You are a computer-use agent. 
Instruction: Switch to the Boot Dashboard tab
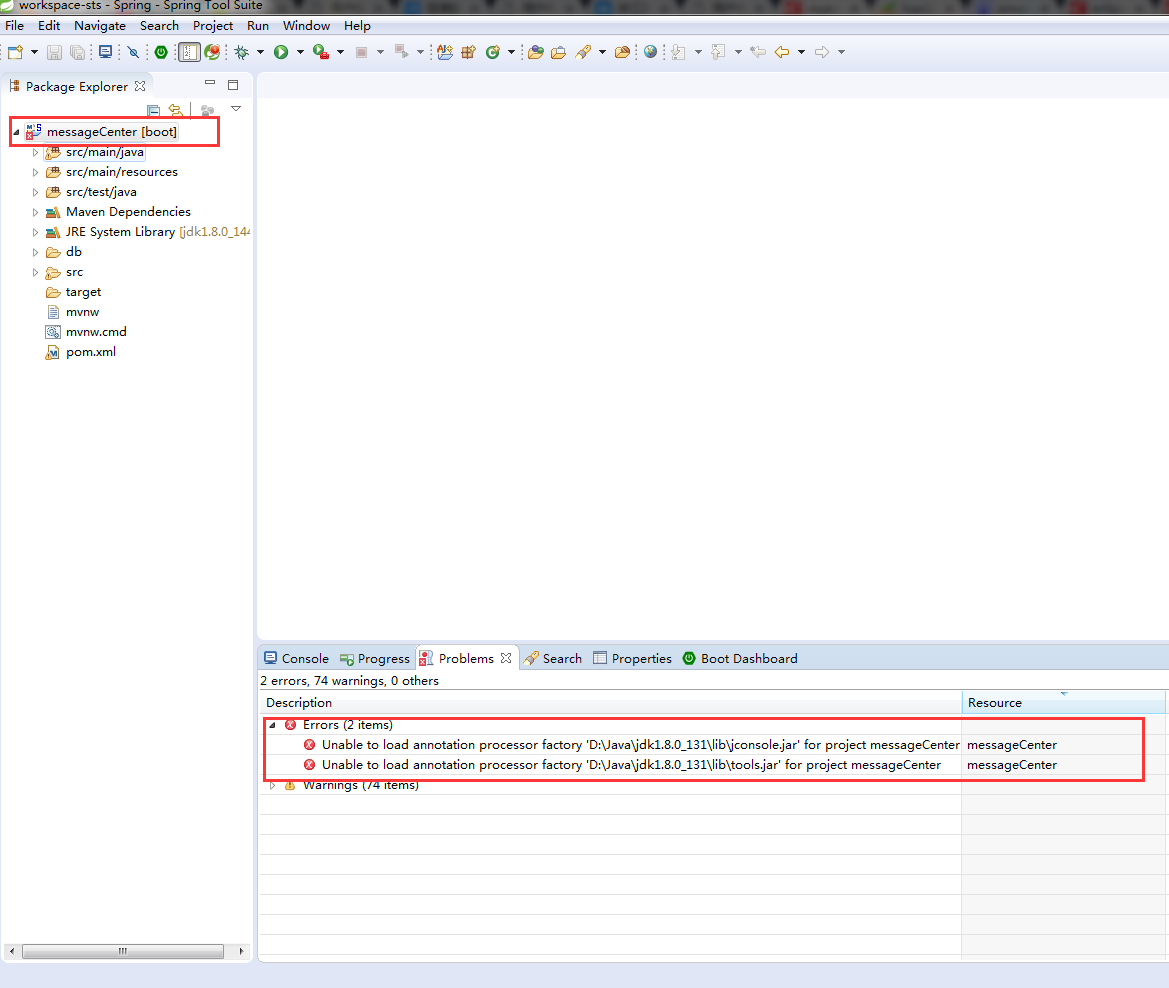point(740,658)
